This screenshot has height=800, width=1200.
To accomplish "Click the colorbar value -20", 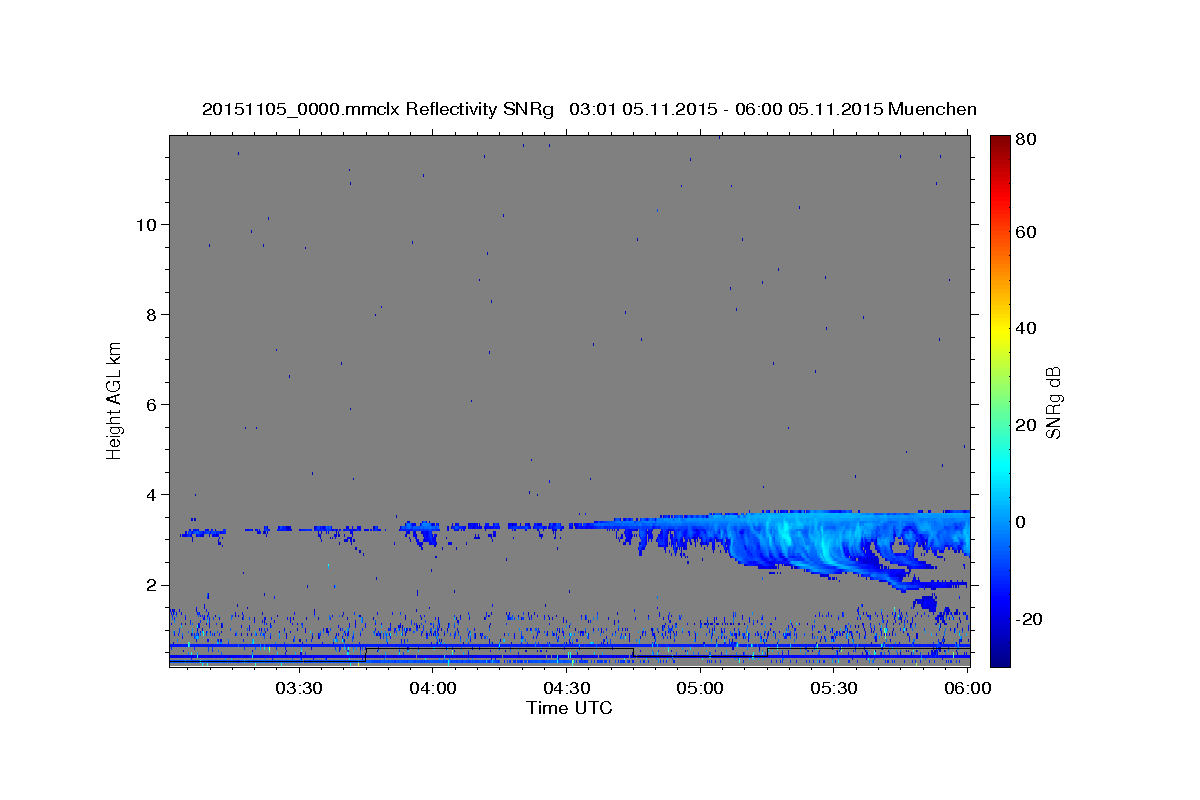I will tap(1029, 618).
